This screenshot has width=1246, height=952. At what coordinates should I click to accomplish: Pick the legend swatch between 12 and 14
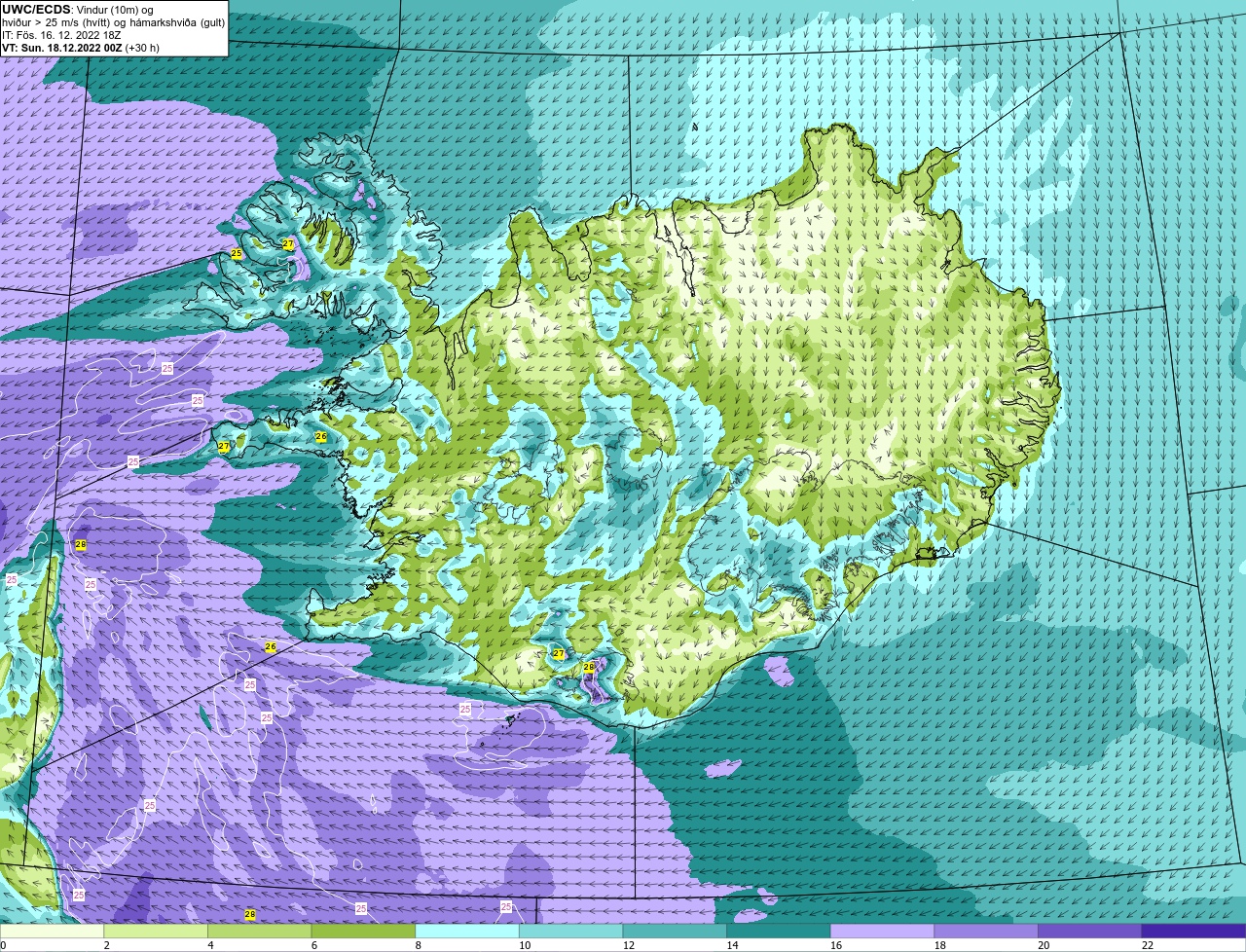[x=675, y=931]
